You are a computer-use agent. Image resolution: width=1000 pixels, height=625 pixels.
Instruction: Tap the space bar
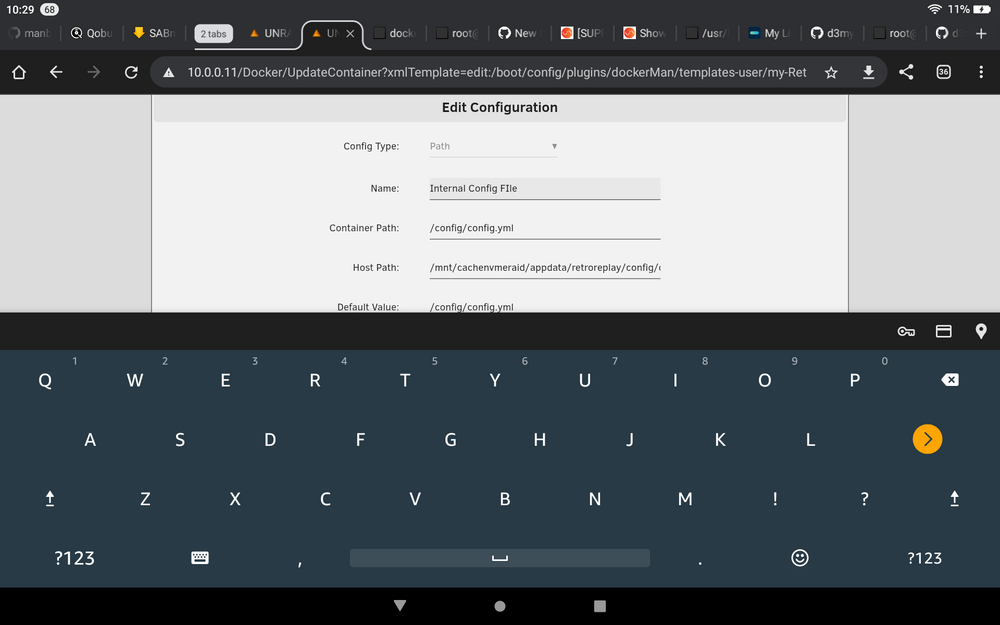(500, 558)
